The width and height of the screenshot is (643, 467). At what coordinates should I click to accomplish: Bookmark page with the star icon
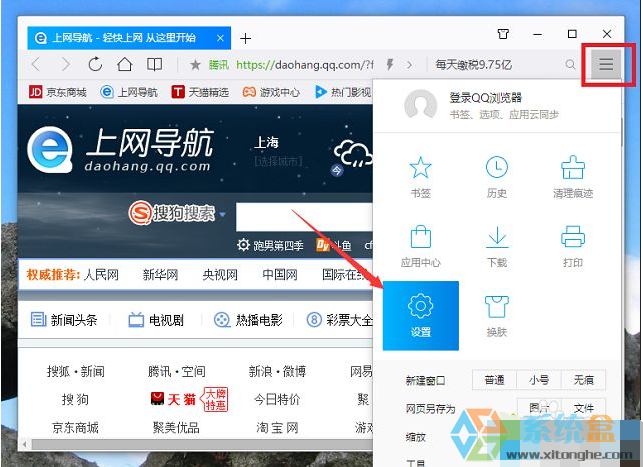(196, 65)
